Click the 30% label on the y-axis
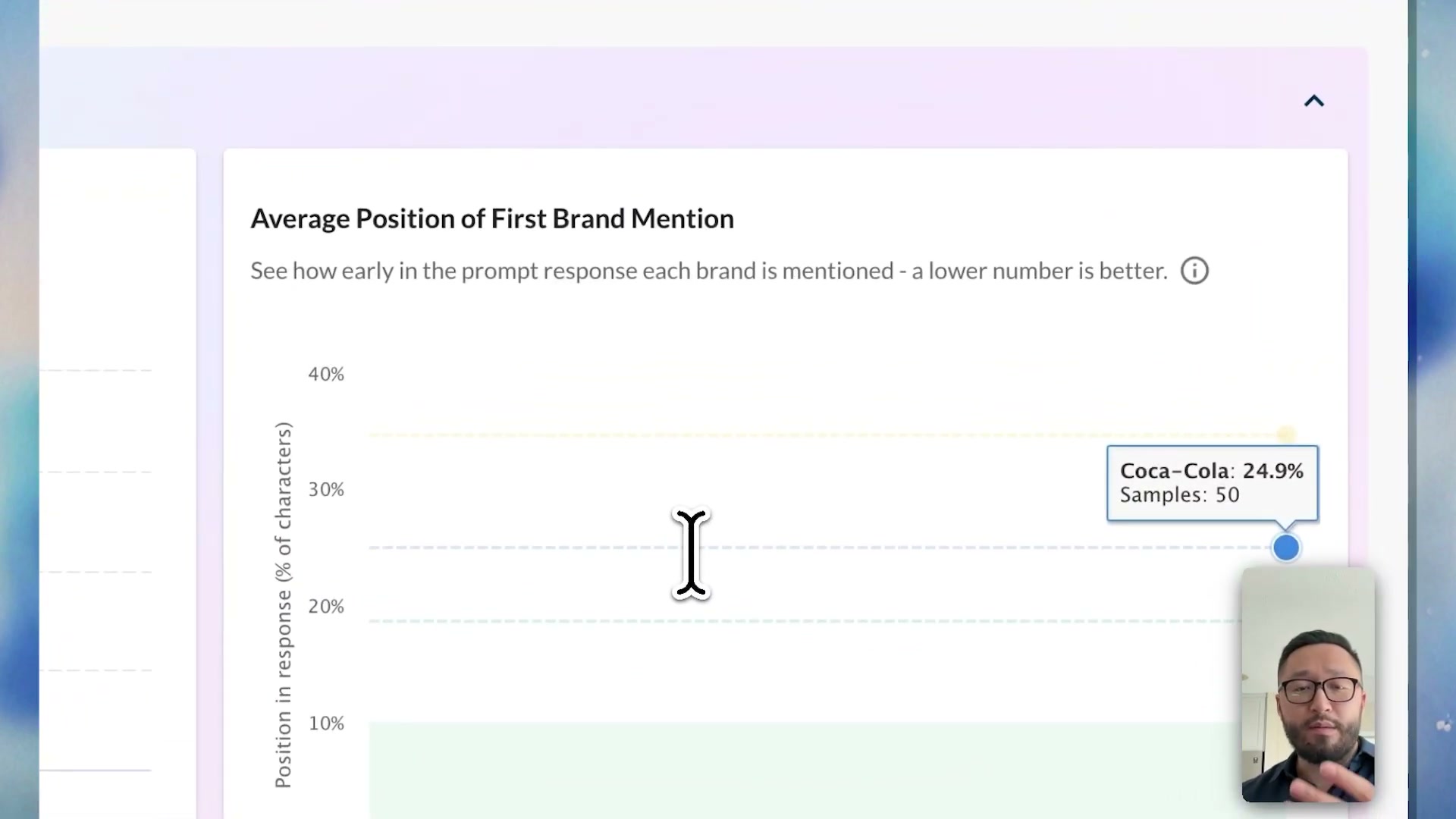 (325, 489)
